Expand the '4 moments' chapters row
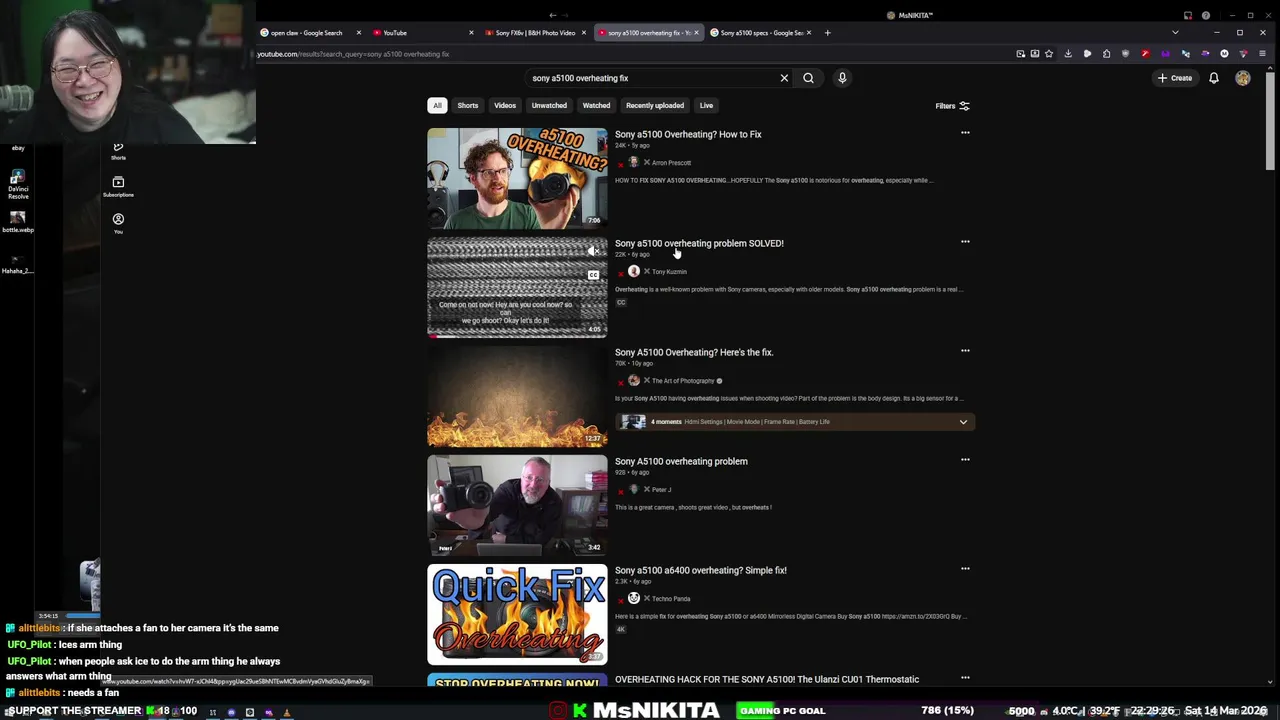 tap(795, 422)
